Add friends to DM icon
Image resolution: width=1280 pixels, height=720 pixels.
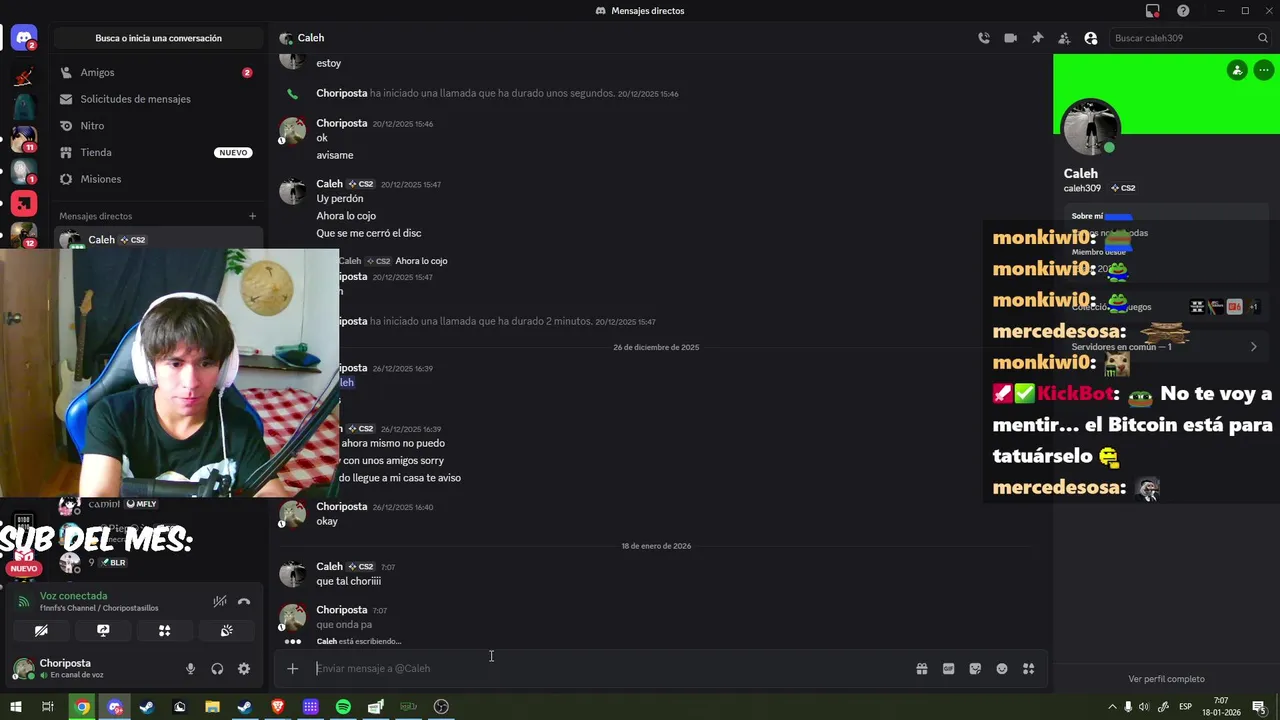(x=1064, y=38)
